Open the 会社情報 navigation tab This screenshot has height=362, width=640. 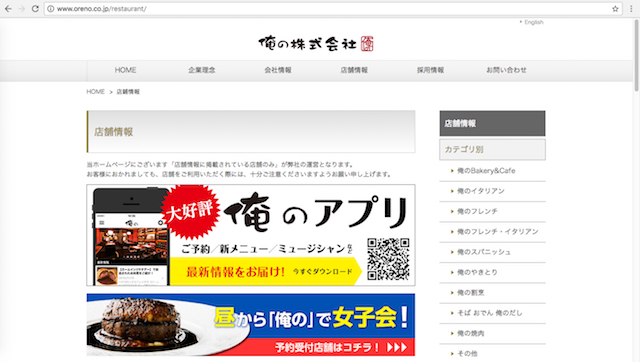tap(278, 70)
